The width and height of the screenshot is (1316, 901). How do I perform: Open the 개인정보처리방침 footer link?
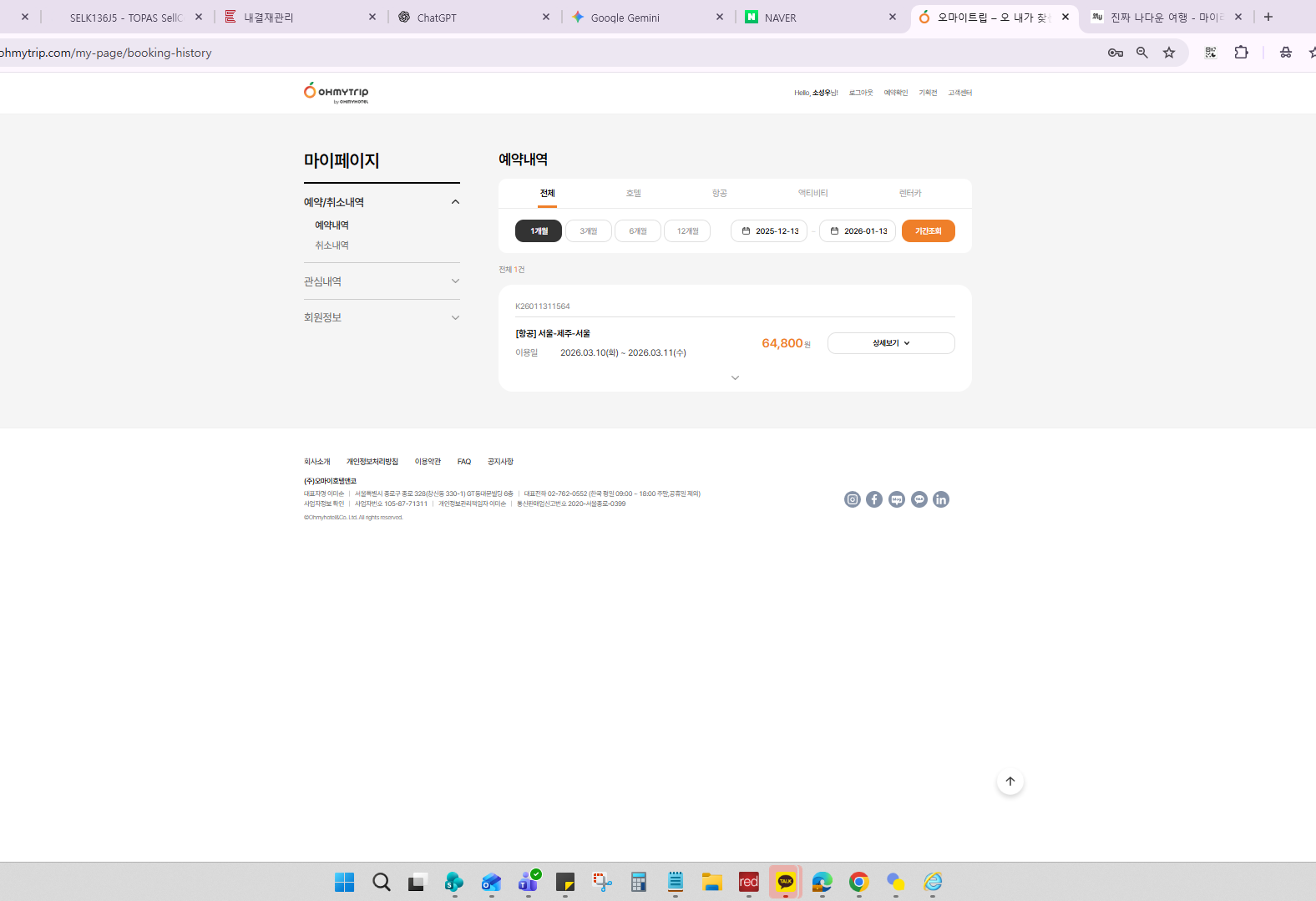point(372,462)
